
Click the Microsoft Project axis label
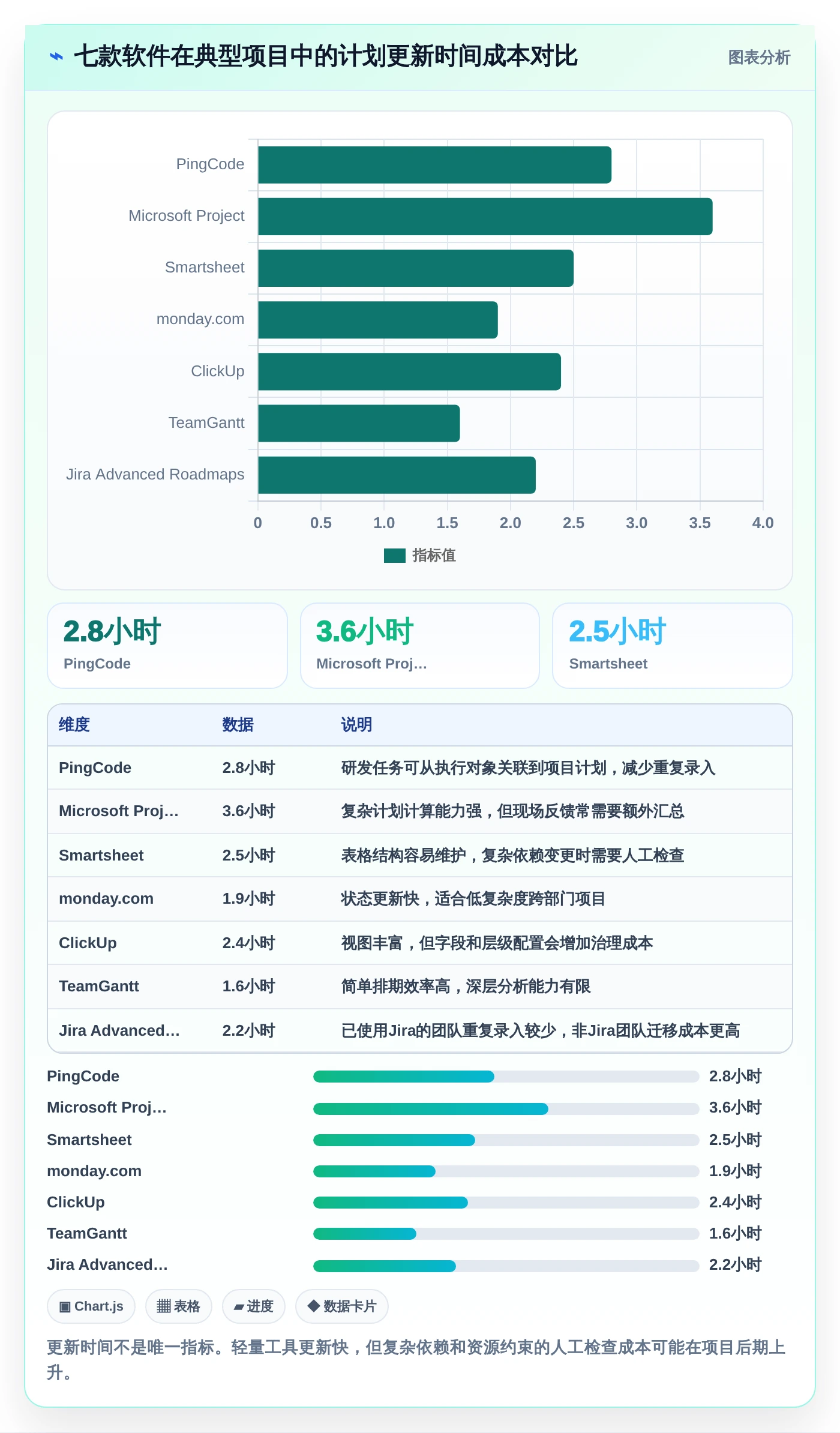[x=187, y=216]
